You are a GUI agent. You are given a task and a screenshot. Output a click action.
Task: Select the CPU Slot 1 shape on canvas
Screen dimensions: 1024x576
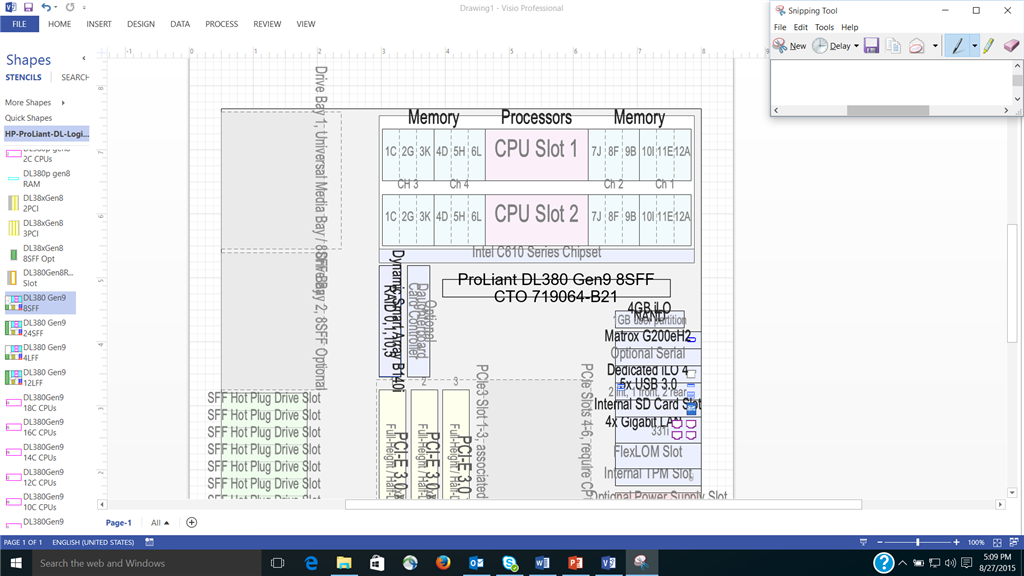536,154
